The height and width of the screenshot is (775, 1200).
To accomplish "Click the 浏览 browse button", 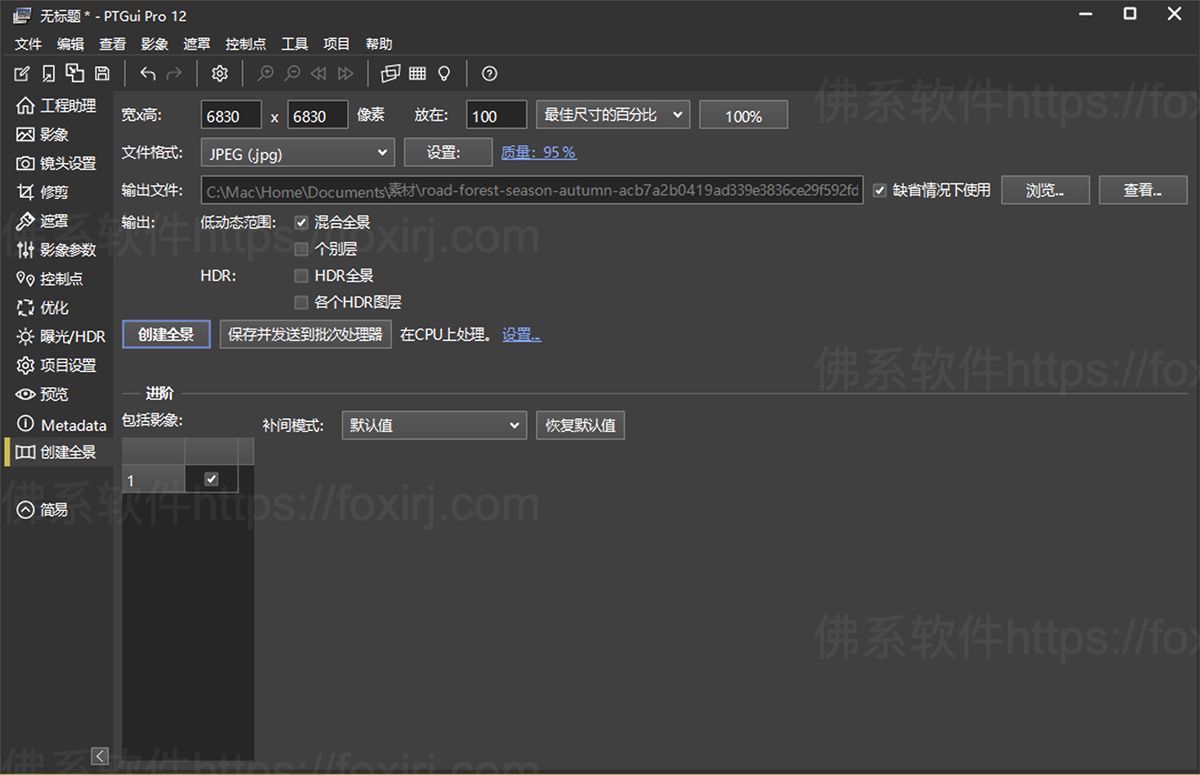I will pos(1044,190).
